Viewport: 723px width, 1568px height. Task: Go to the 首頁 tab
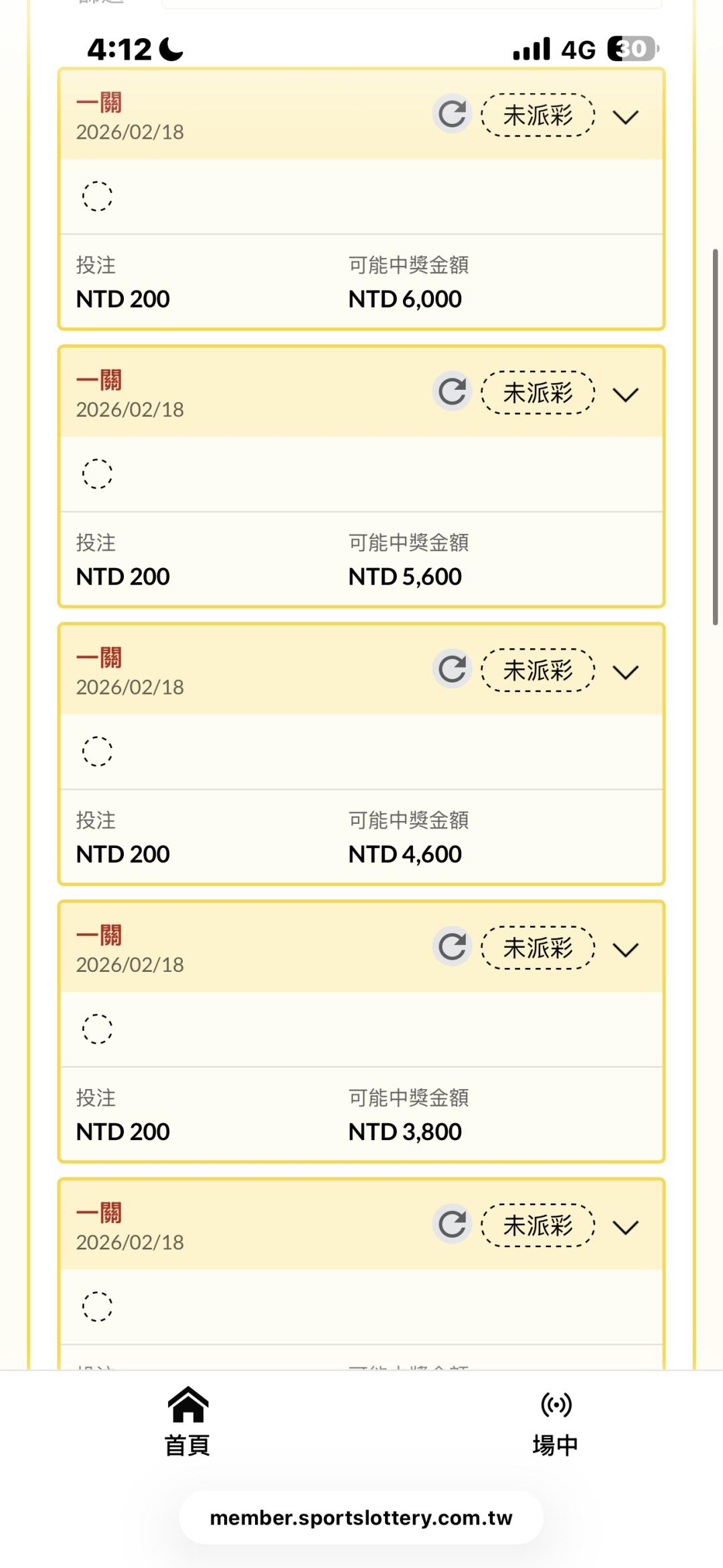pyautogui.click(x=188, y=1445)
